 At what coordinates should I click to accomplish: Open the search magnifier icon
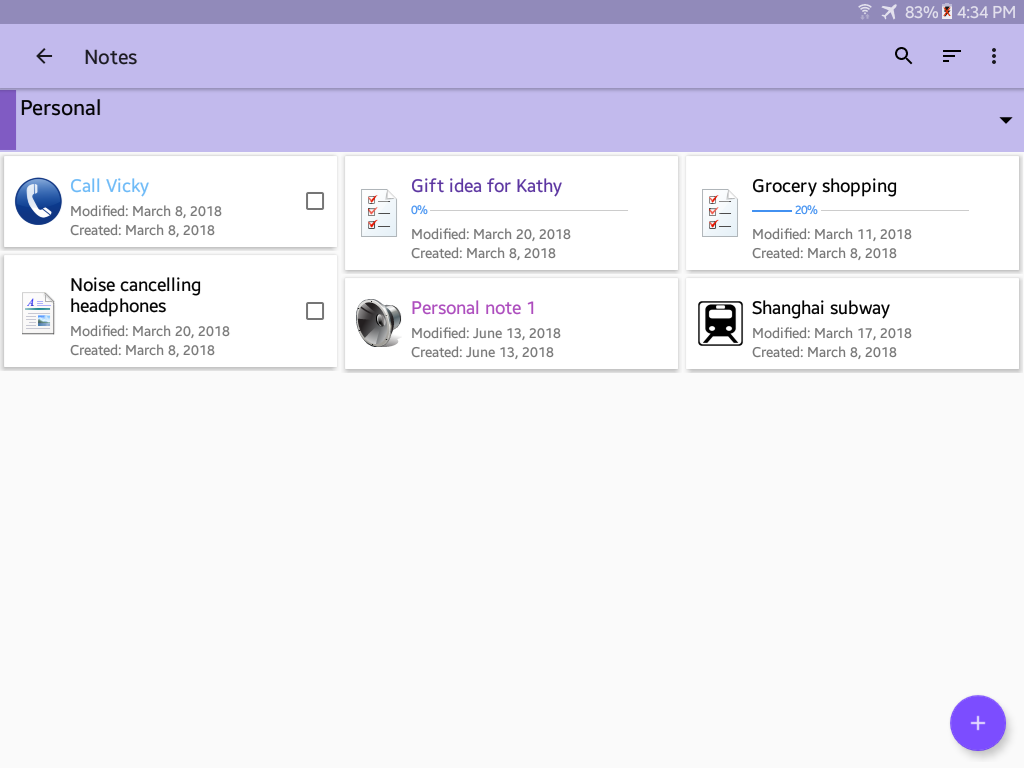903,56
